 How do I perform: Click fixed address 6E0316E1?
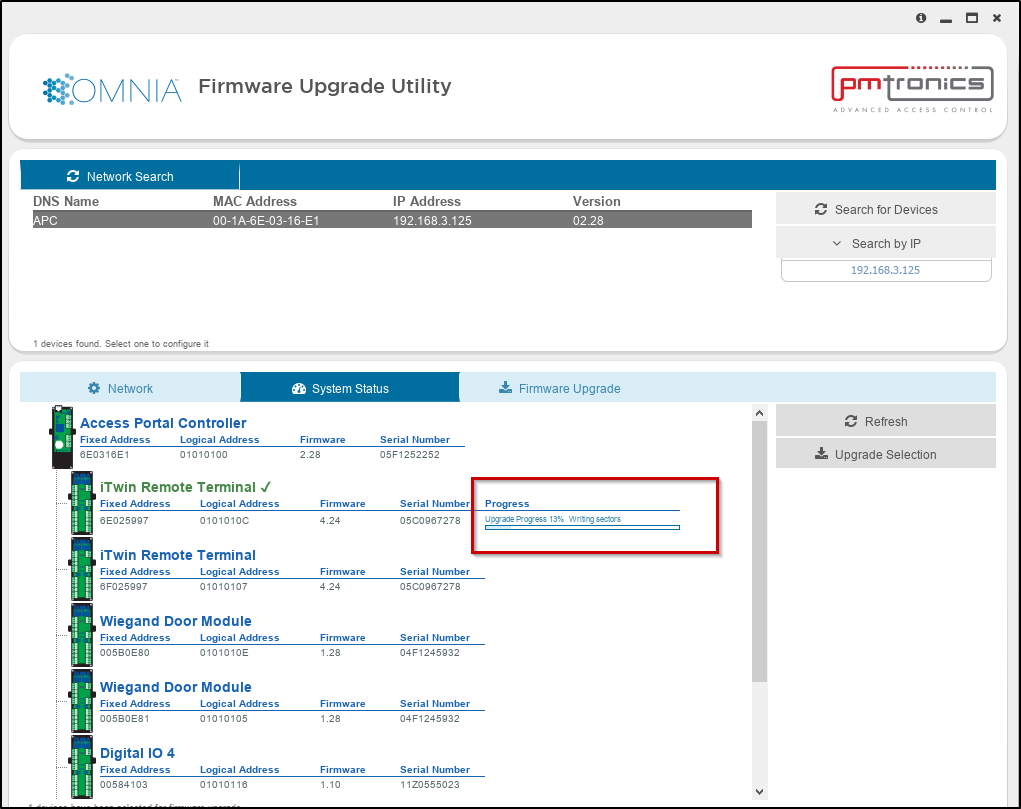(x=104, y=455)
